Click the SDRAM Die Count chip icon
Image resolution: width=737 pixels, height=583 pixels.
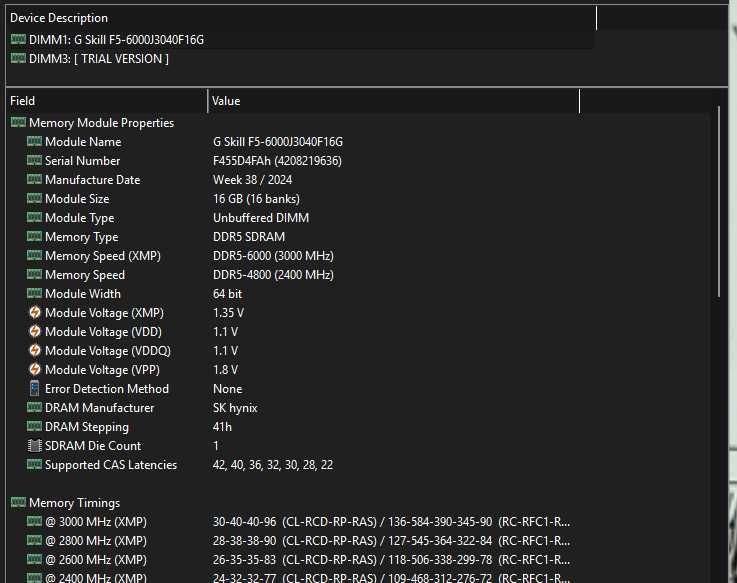tap(35, 445)
